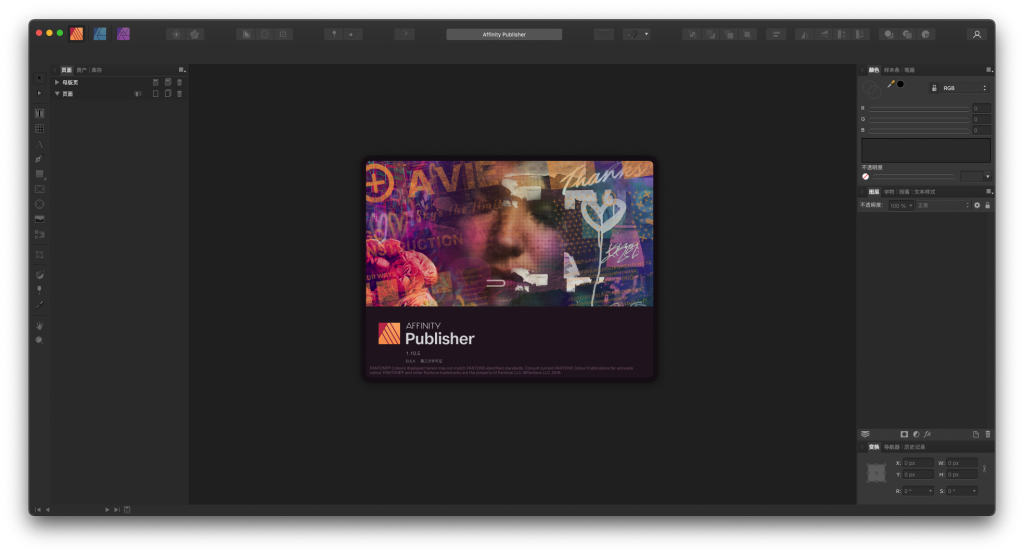
Task: Click the mask layer icon in Layers
Action: pyautogui.click(x=904, y=434)
